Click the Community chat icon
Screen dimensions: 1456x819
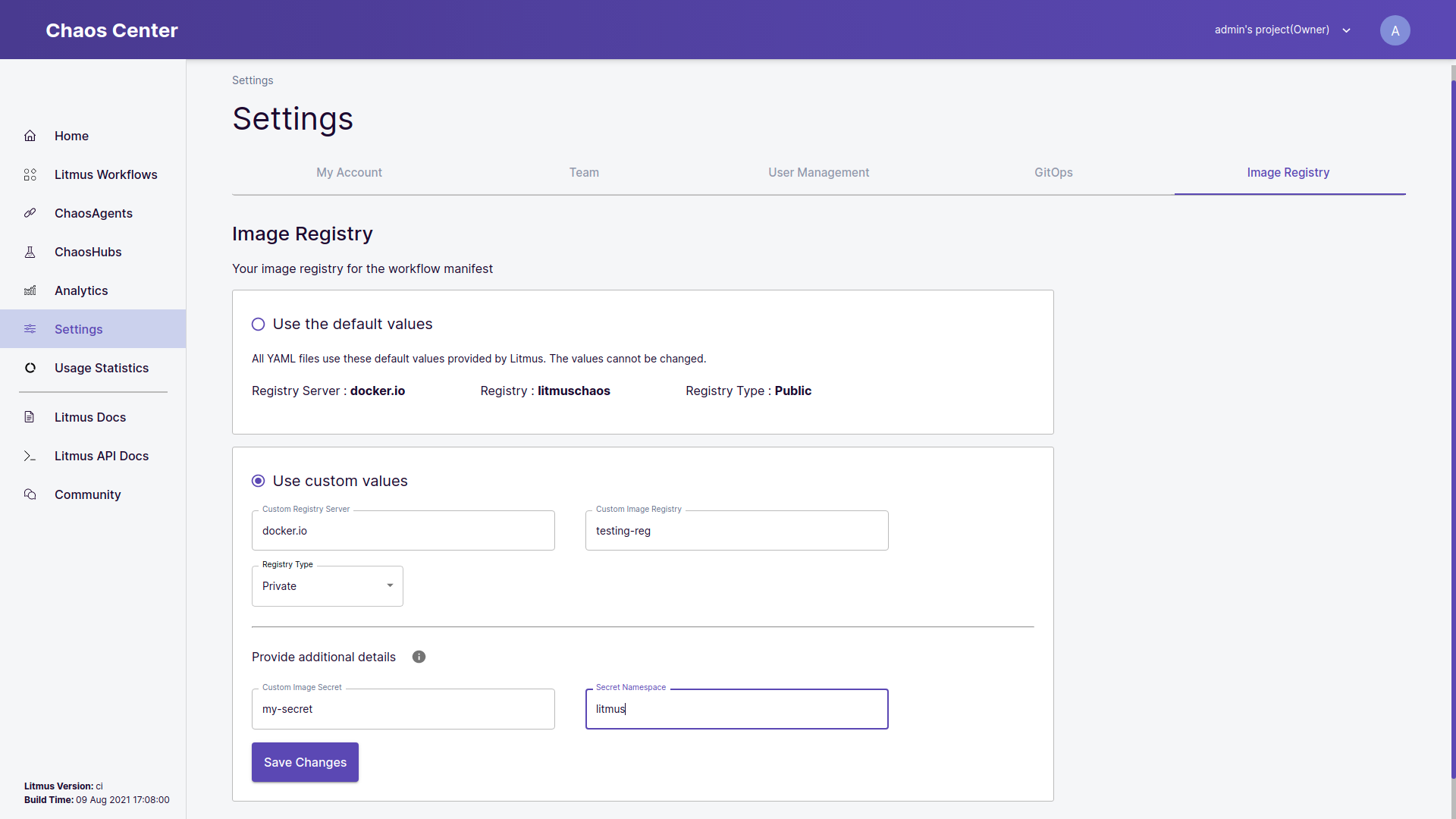30,494
